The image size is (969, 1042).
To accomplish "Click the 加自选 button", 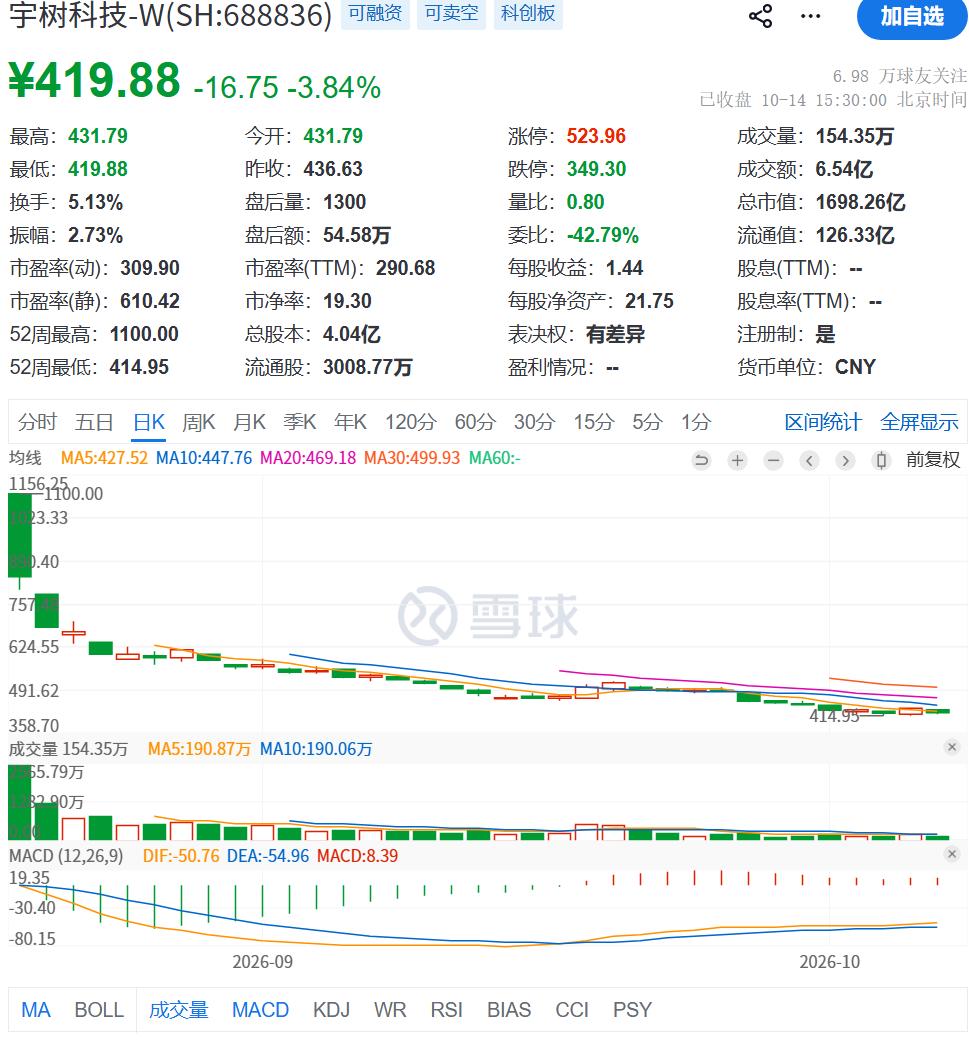I will pyautogui.click(x=912, y=17).
